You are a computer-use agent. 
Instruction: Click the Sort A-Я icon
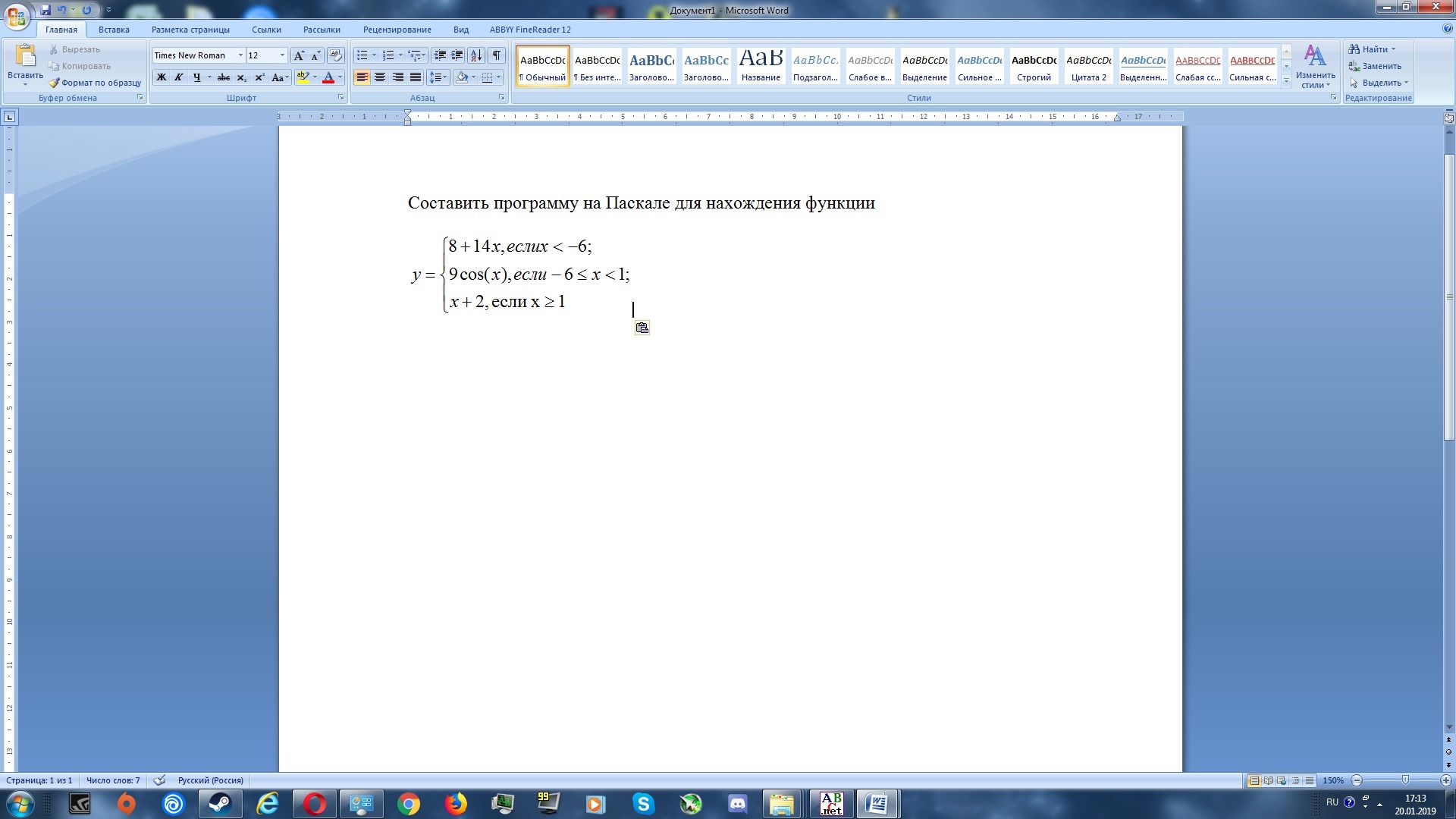click(x=476, y=55)
